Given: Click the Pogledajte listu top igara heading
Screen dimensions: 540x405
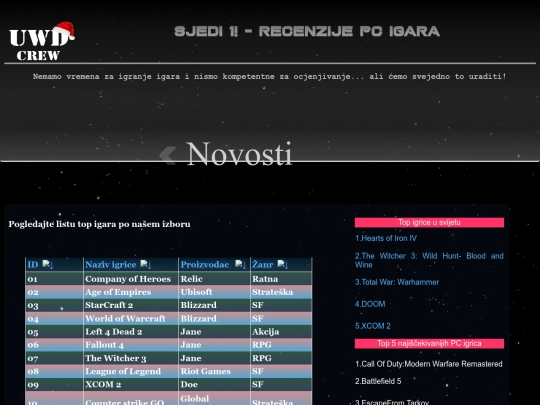Looking at the screenshot, I should coord(99,224).
